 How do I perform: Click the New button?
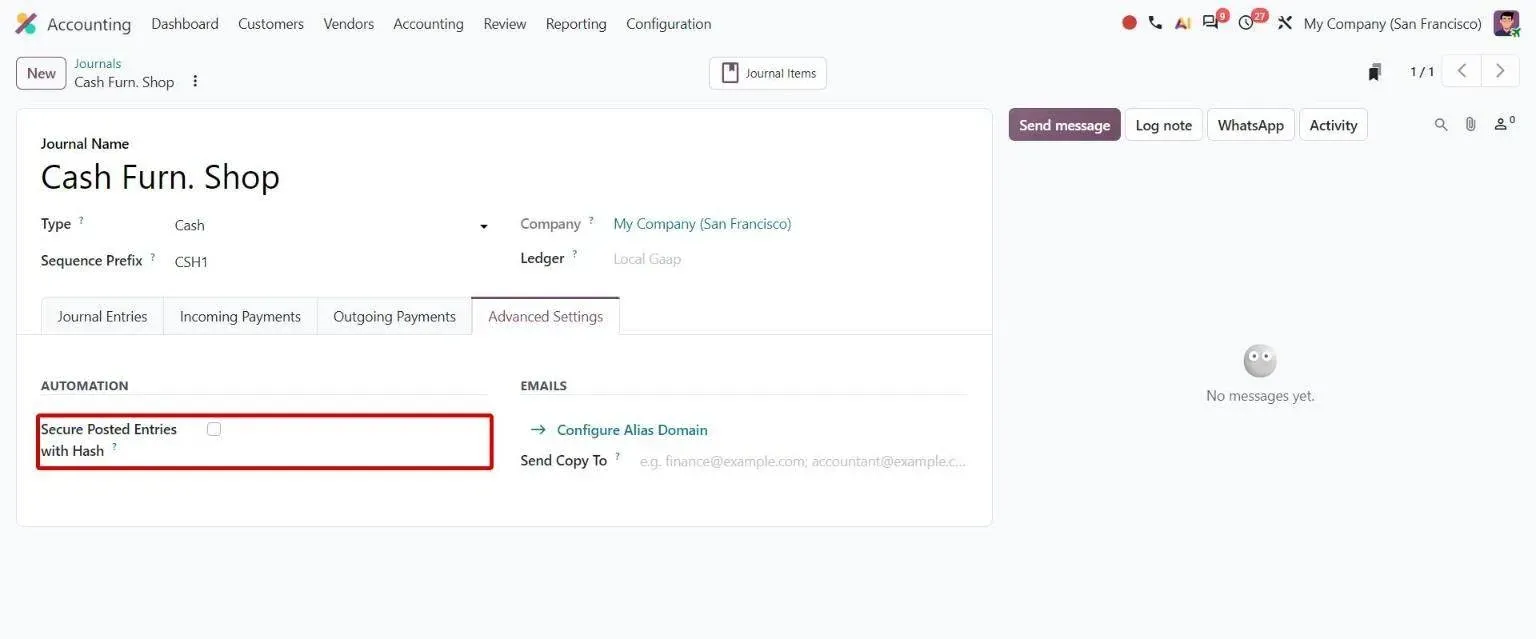pyautogui.click(x=41, y=73)
